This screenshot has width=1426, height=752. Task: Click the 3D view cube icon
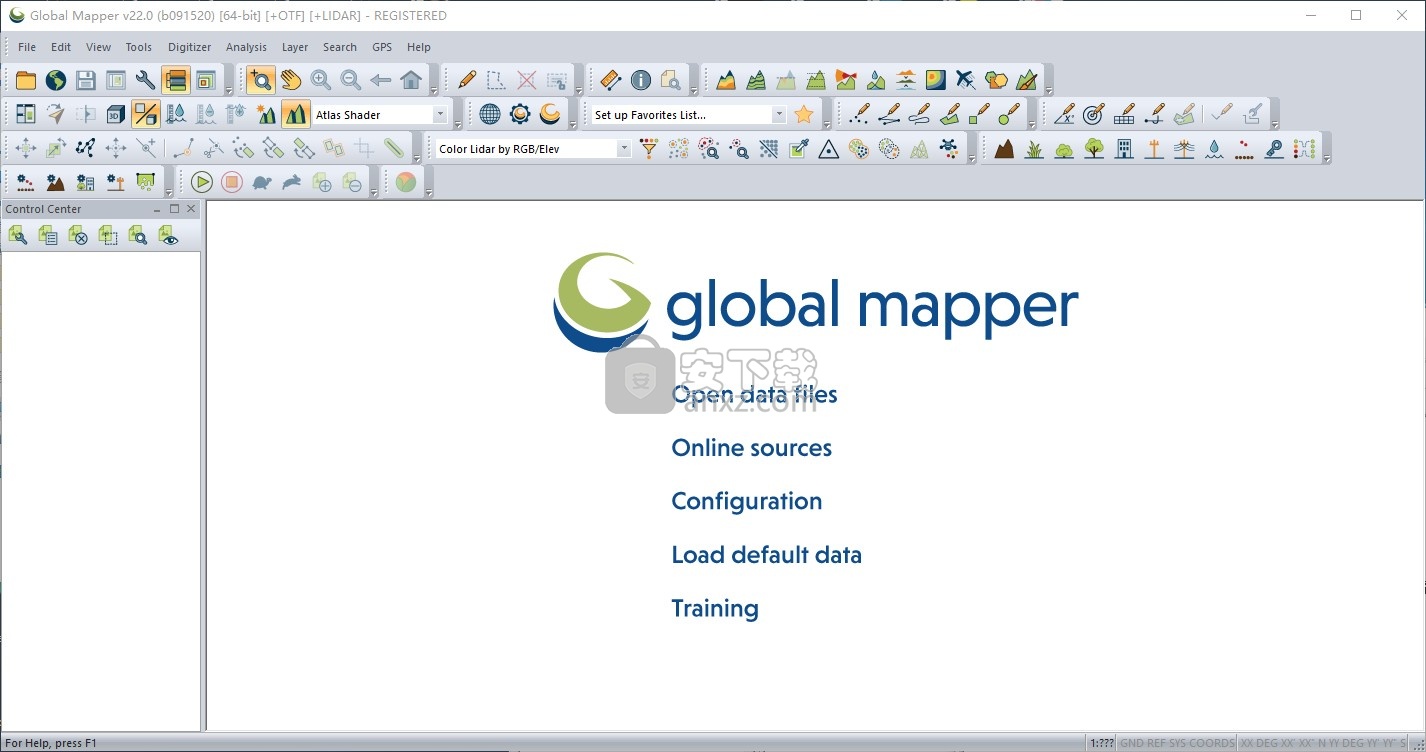tap(116, 114)
